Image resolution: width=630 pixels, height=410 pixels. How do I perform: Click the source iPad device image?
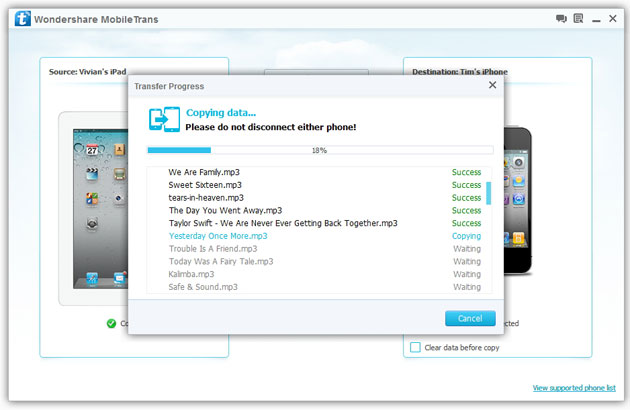93,208
